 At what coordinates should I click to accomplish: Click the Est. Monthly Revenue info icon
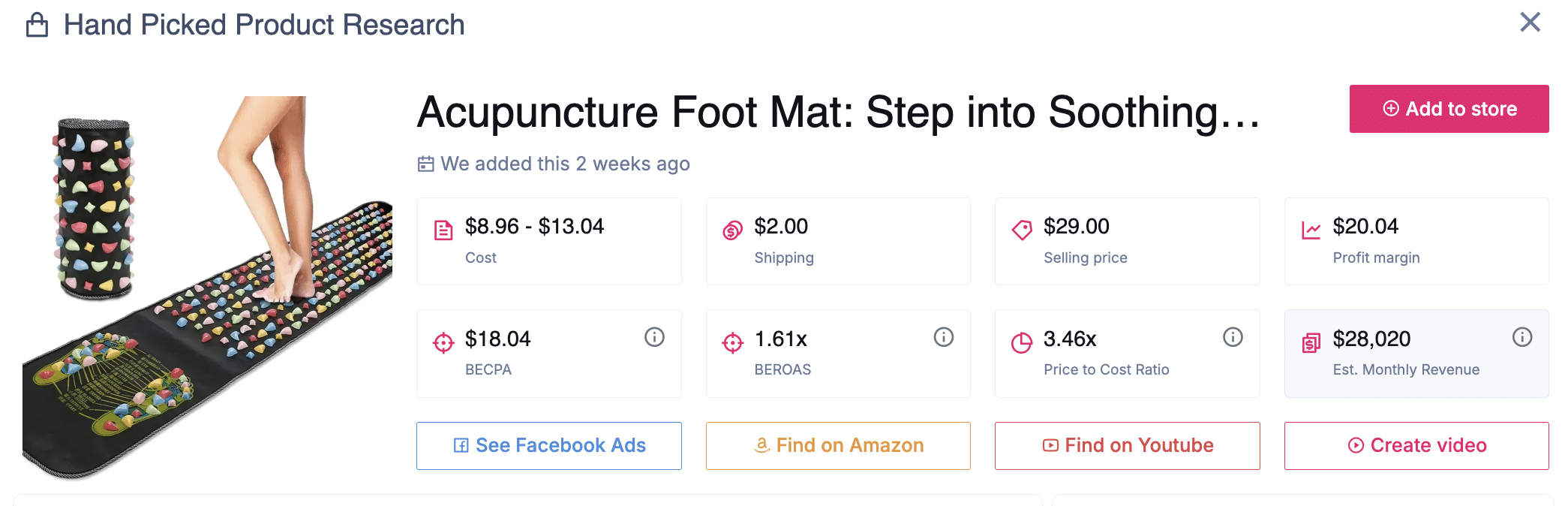click(1521, 337)
